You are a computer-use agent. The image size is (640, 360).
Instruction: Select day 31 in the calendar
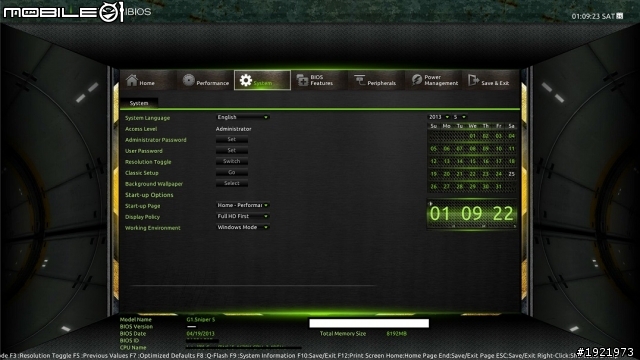tap(498, 187)
